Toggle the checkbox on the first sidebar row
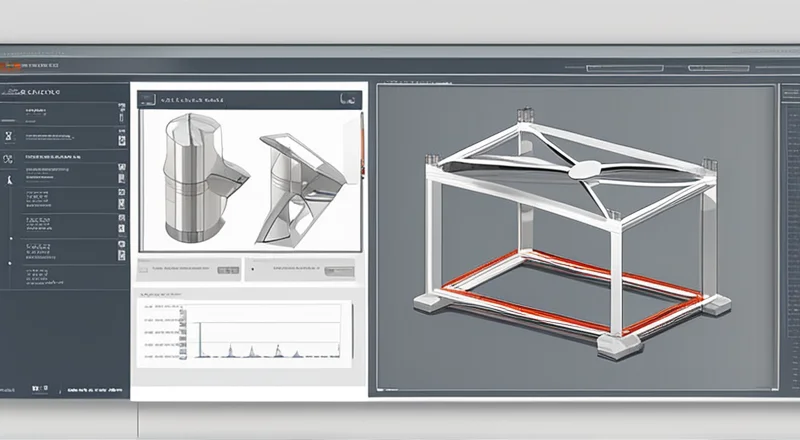 121,113
